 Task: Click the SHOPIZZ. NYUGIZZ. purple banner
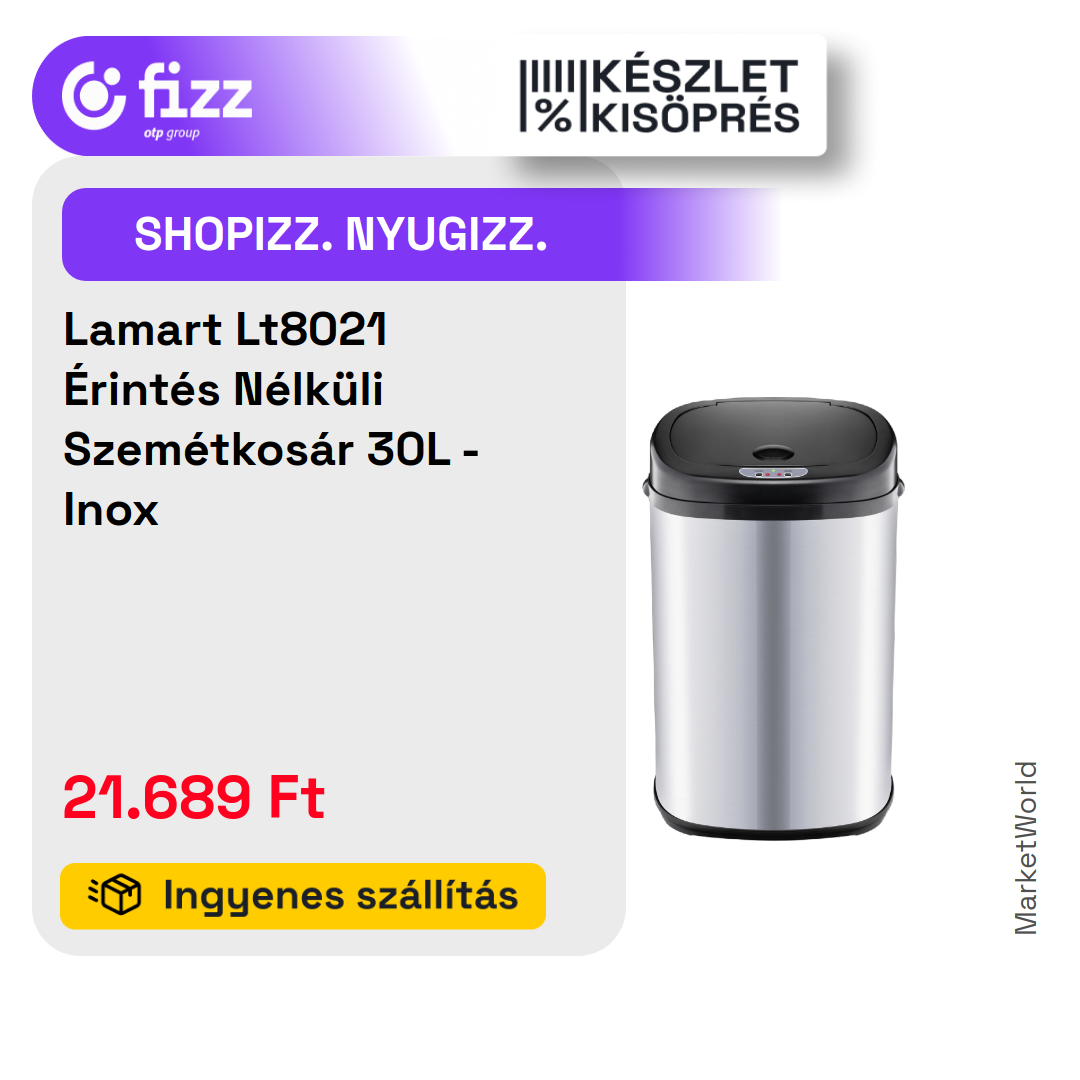coord(422,234)
